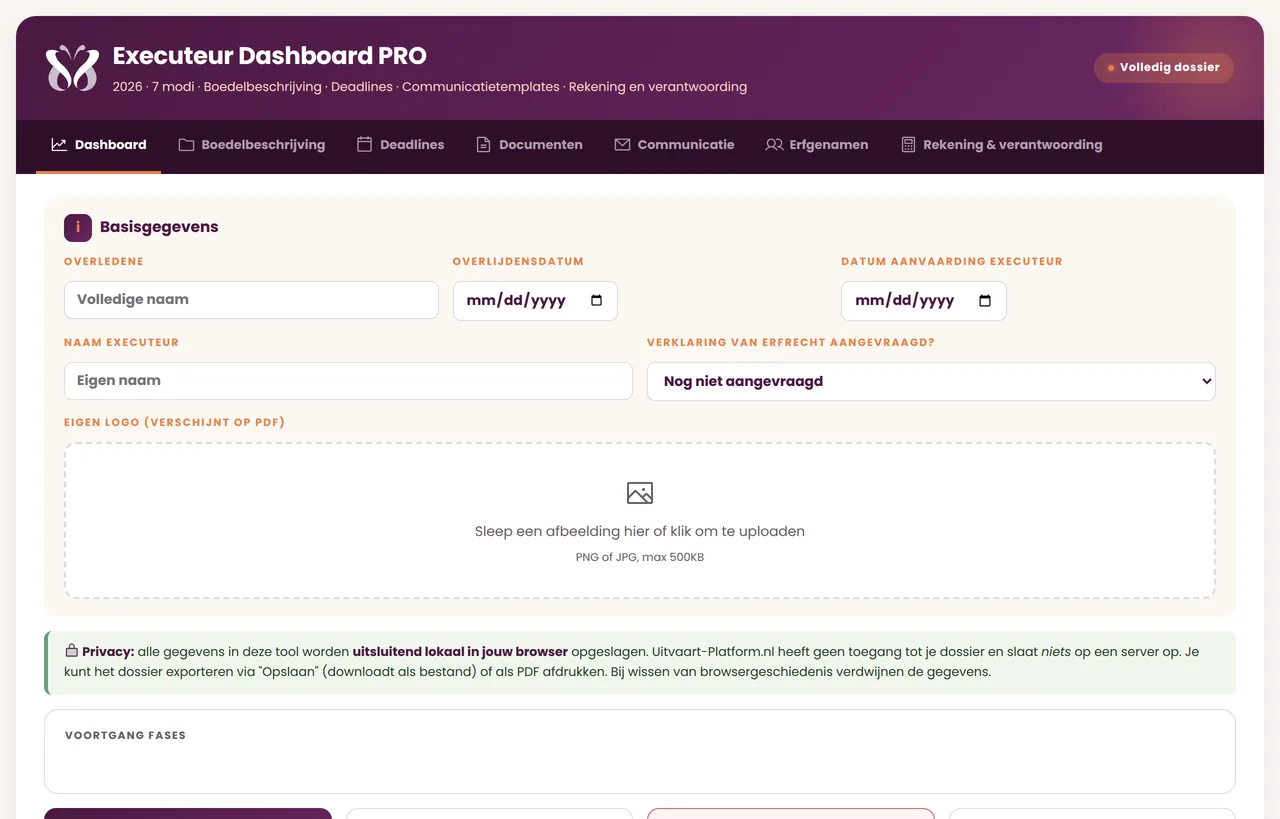Click the document icon beside Documenten
1280x819 pixels.
(483, 145)
